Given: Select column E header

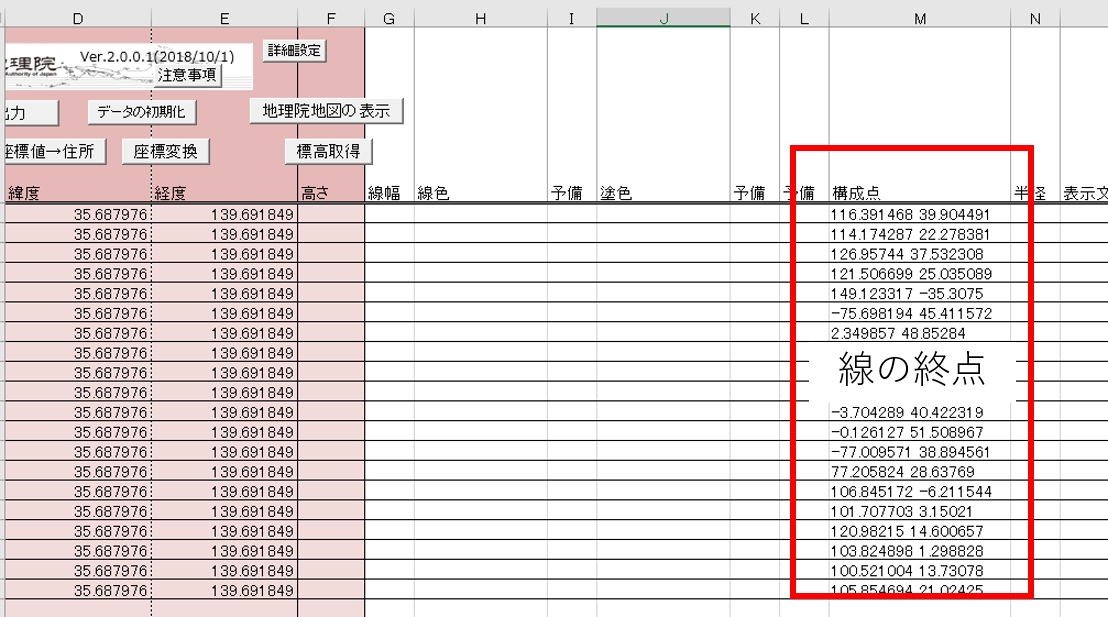Looking at the screenshot, I should click(225, 18).
